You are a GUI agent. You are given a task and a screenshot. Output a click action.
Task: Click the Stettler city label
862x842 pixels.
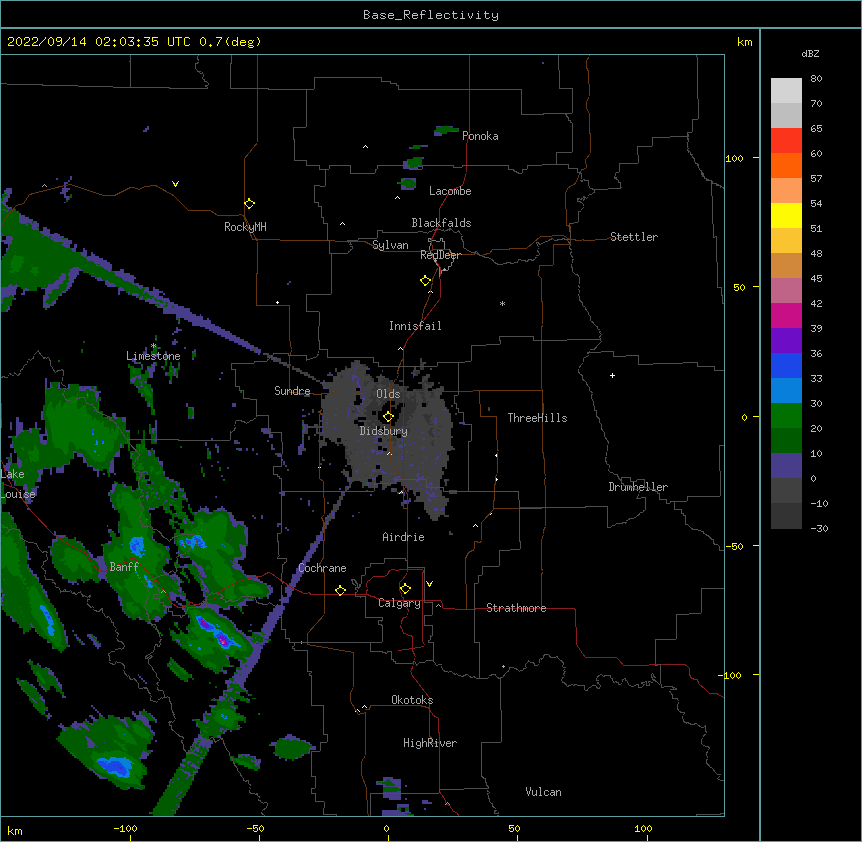633,237
